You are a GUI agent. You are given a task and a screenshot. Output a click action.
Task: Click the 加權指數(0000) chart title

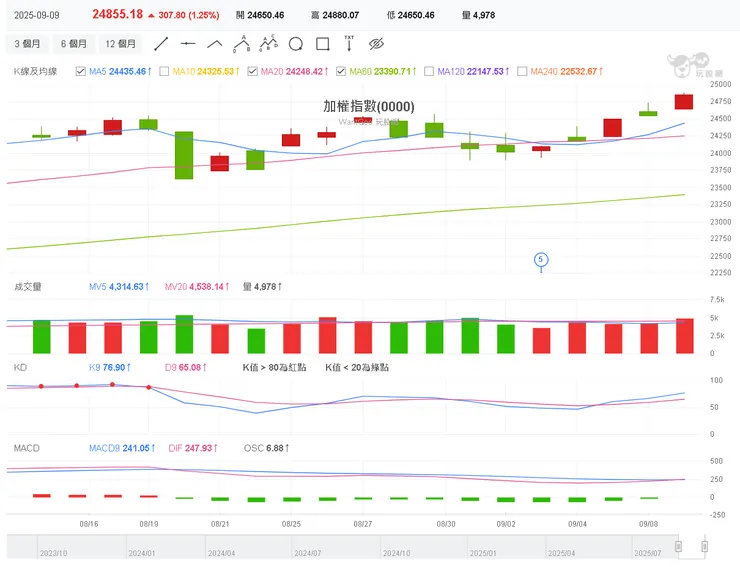369,106
